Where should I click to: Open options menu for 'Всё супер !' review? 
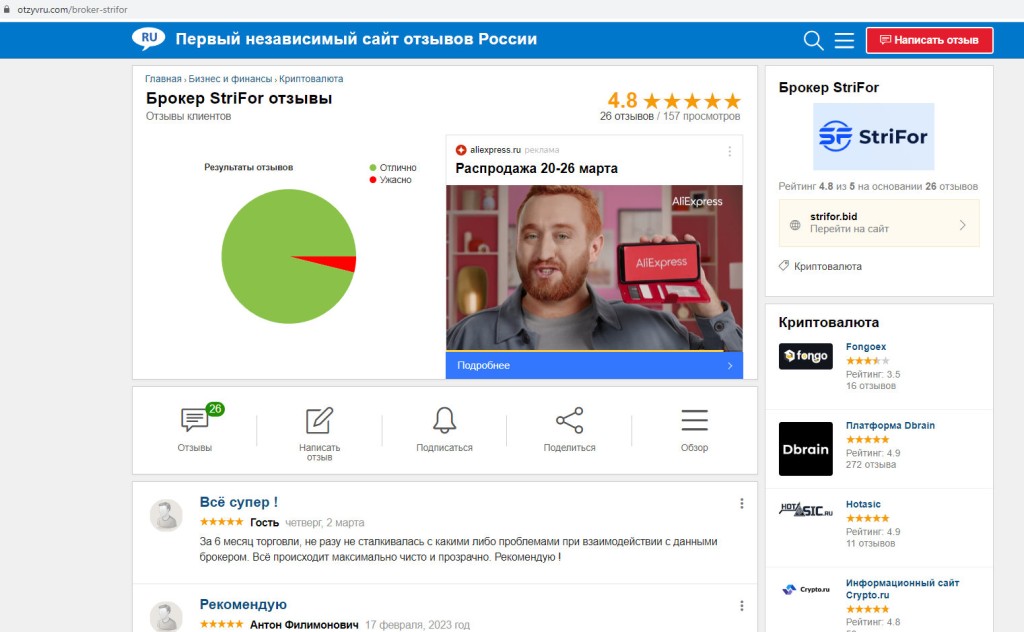741,503
